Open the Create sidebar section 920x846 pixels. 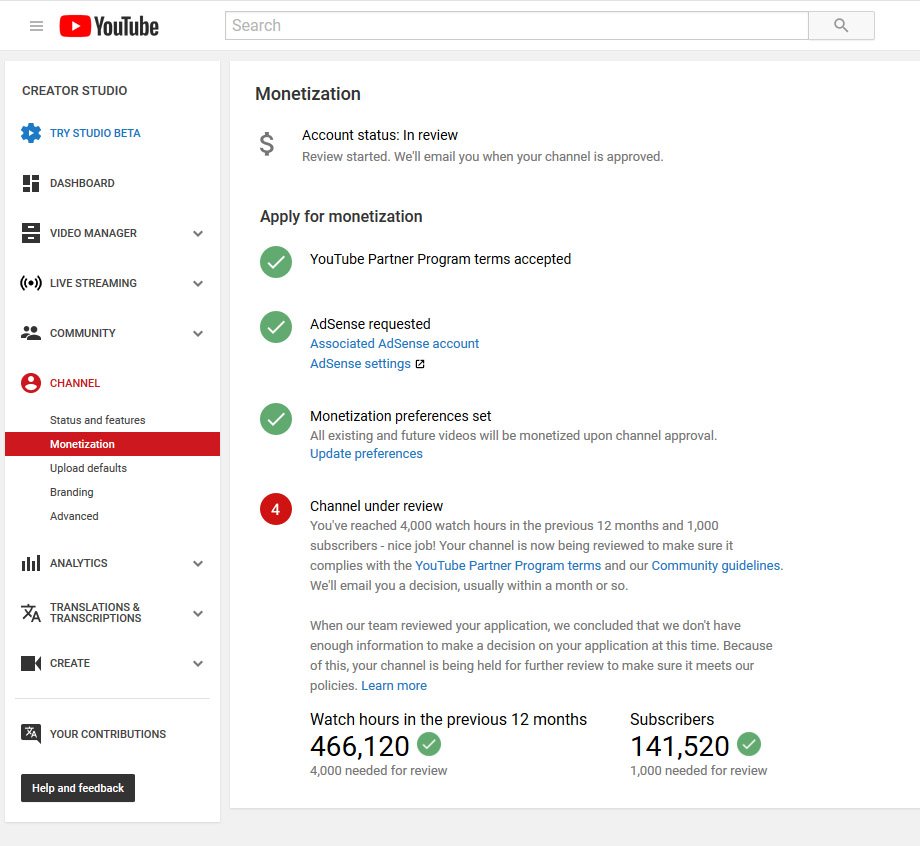(x=70, y=663)
